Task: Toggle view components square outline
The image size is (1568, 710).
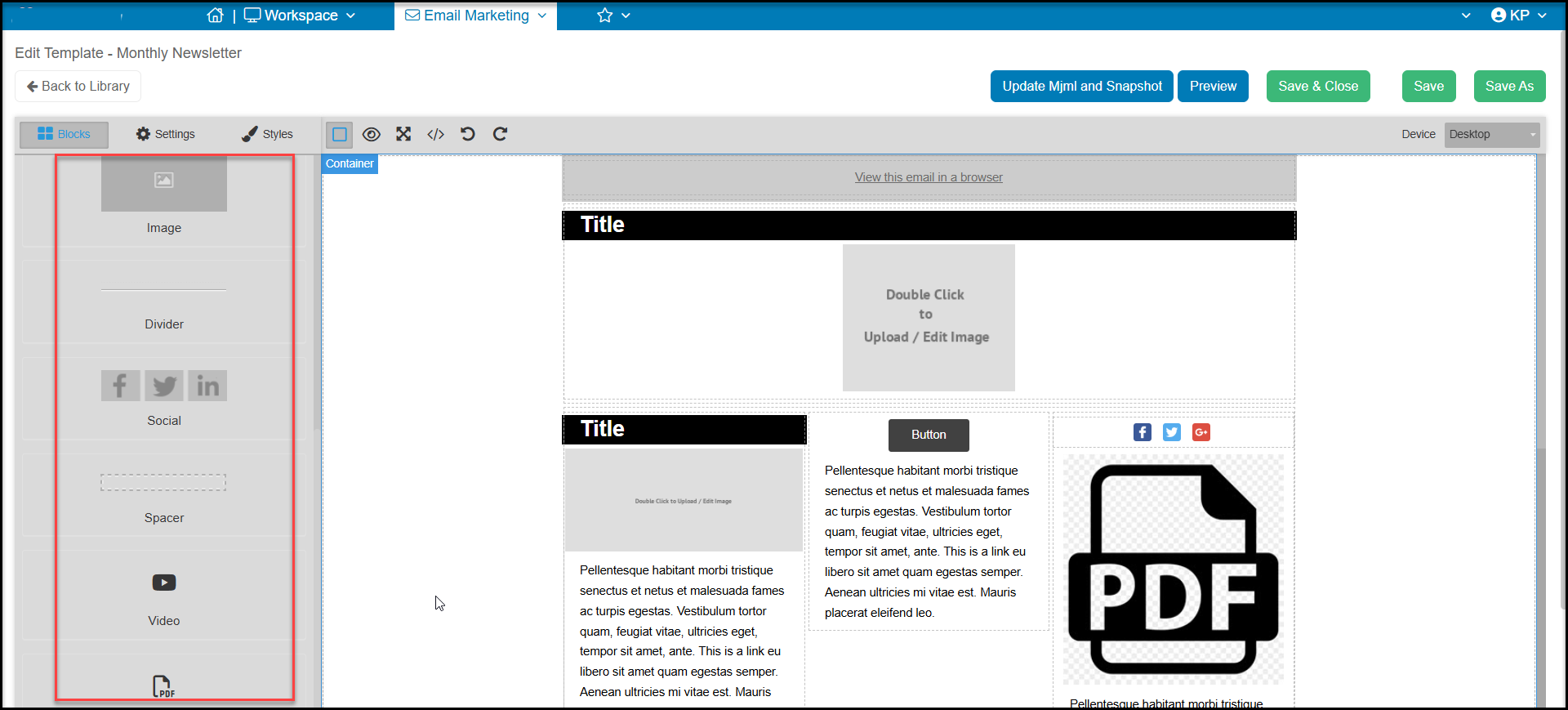Action: (x=340, y=134)
